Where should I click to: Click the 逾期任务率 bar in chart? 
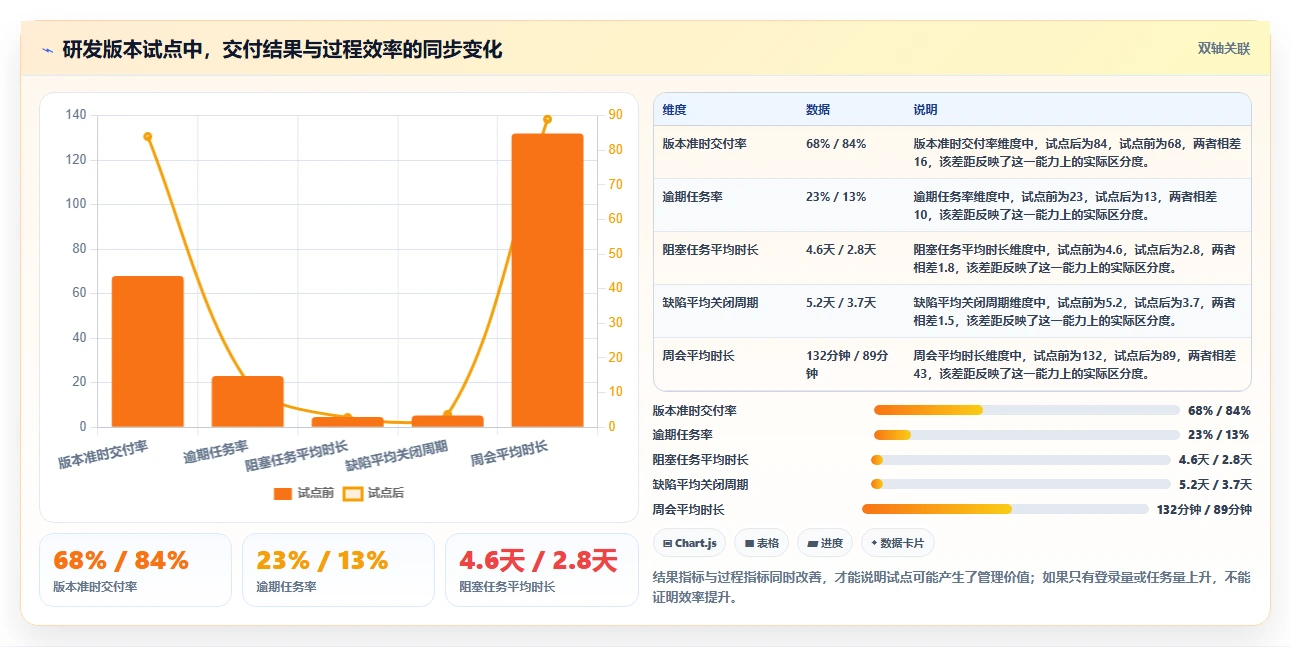click(x=248, y=401)
